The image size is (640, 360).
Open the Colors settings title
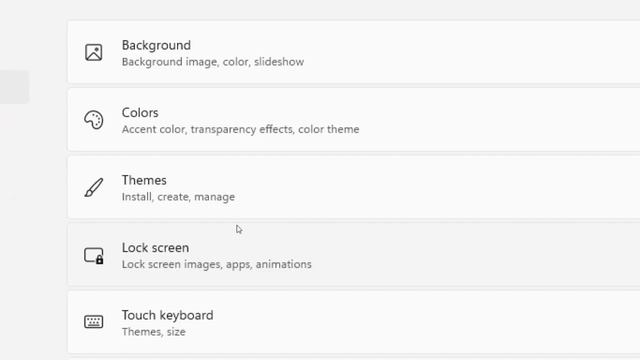point(140,113)
